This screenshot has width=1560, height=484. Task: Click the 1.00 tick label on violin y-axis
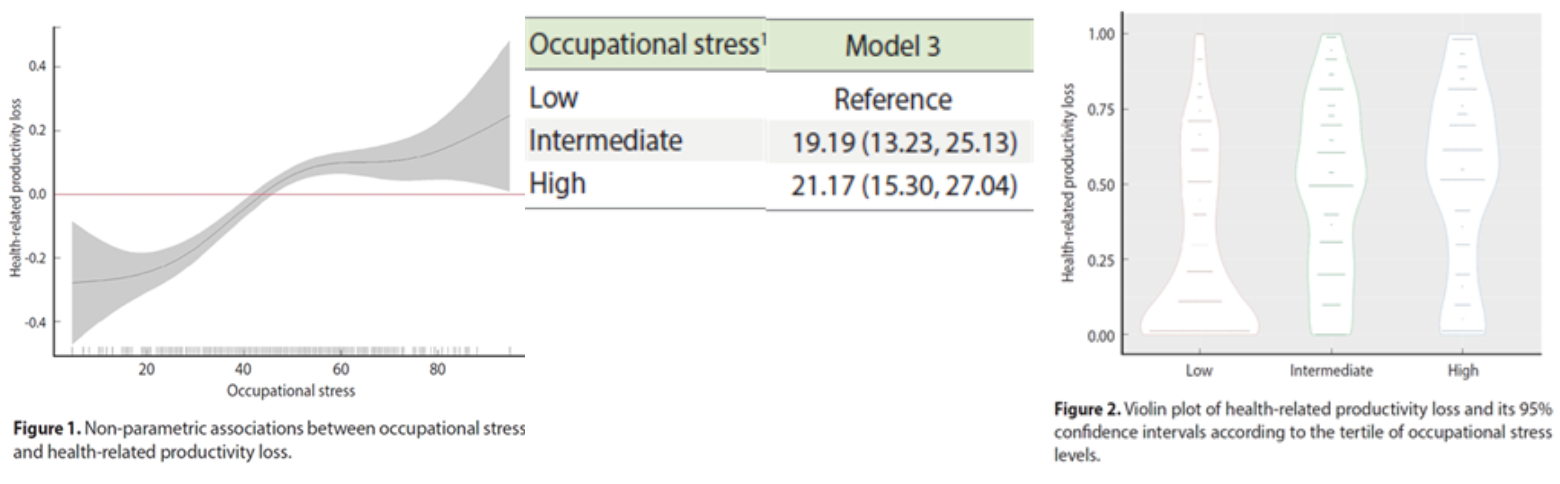1102,33
